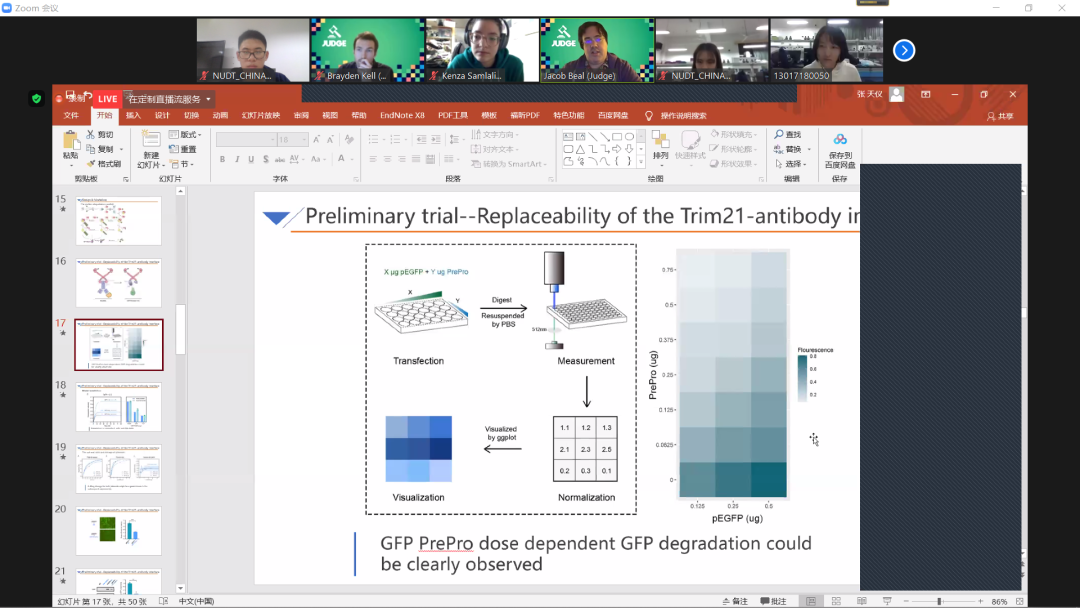This screenshot has height=608, width=1080.
Task: Click the green Zoom encryption shield icon
Action: tap(37, 99)
